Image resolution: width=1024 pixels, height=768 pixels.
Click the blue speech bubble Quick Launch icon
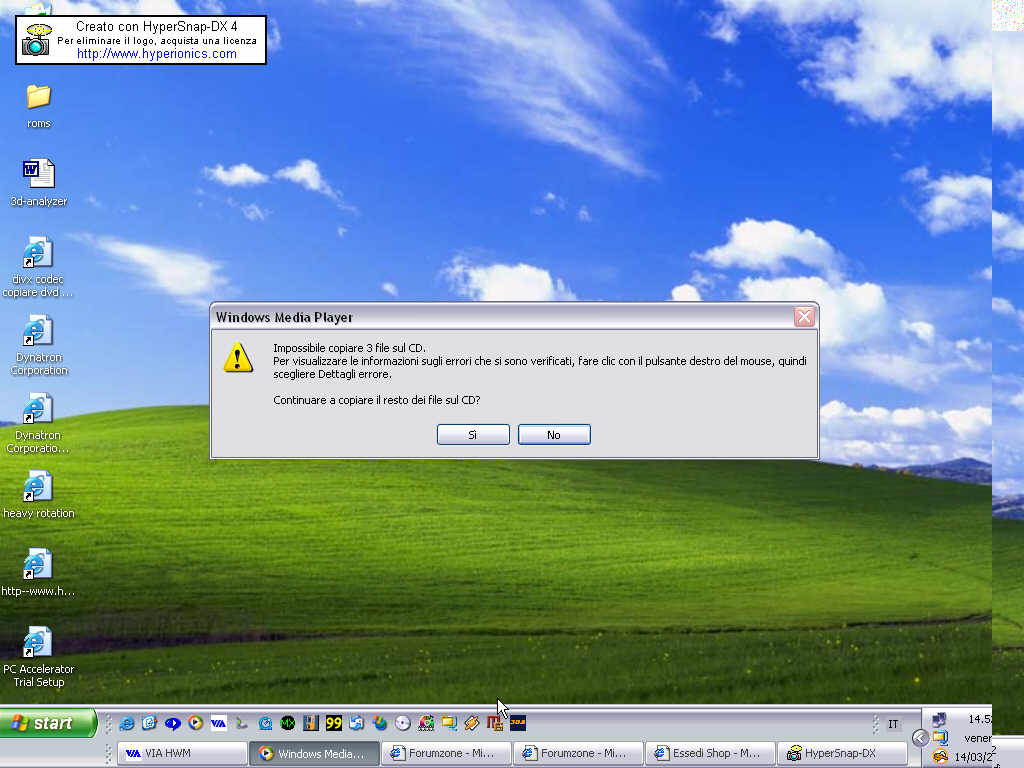pos(172,723)
